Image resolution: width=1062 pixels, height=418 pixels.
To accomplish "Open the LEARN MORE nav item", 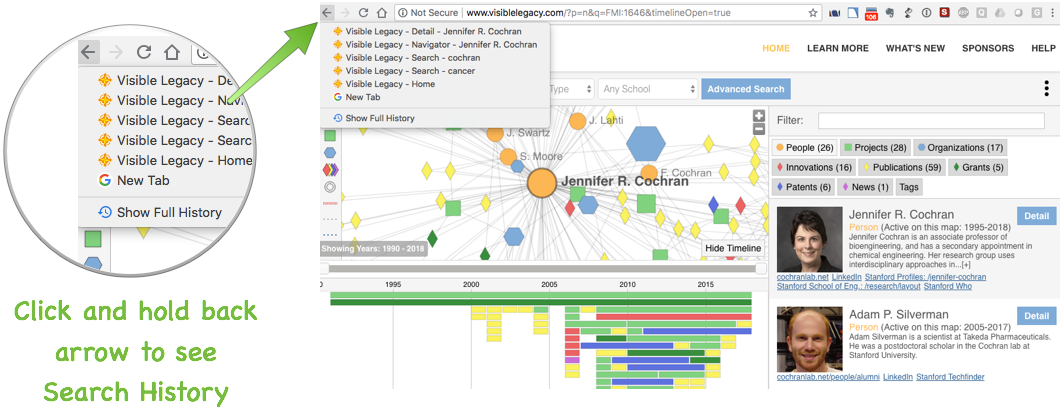I will 838,48.
